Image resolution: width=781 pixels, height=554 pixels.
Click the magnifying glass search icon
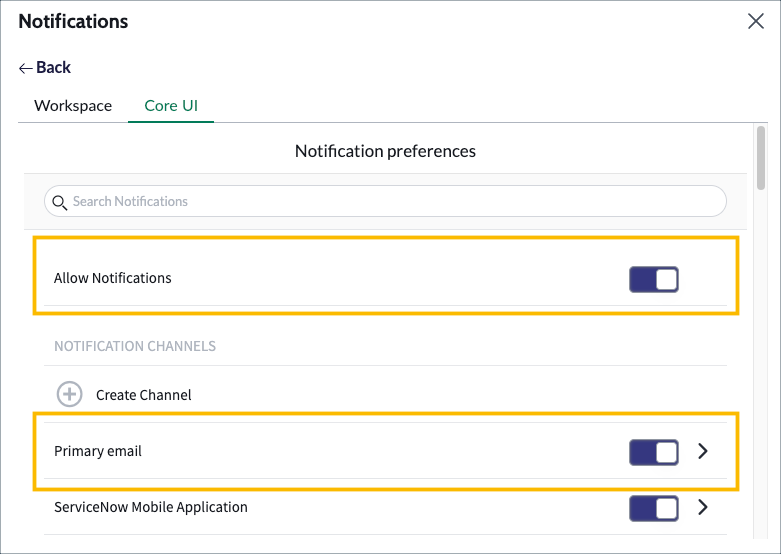coord(59,202)
